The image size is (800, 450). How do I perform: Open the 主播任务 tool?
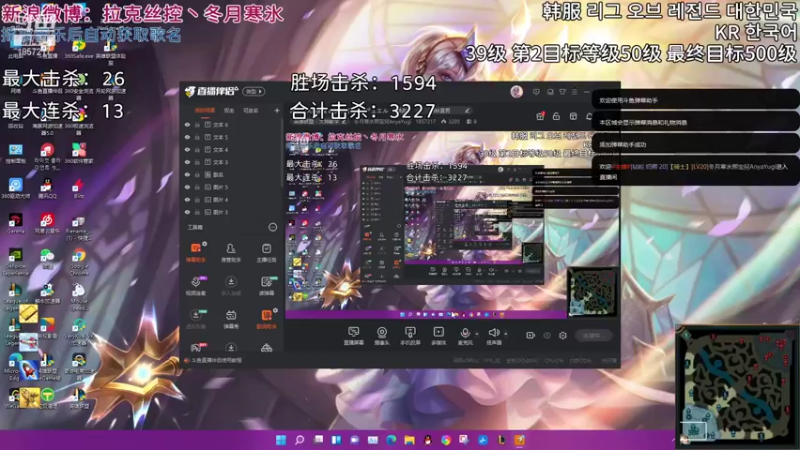[266, 253]
